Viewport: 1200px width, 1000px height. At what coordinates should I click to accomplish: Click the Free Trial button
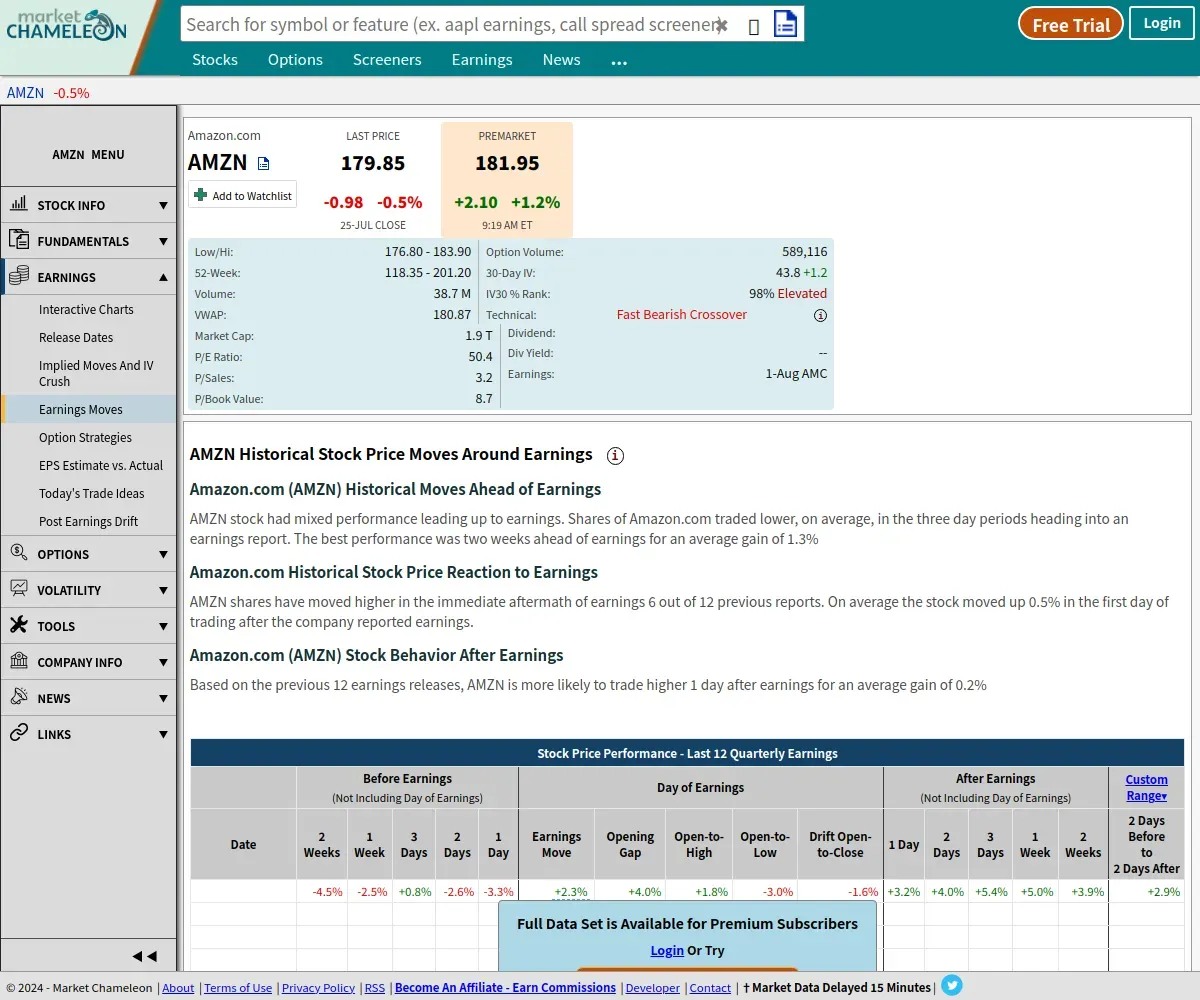click(x=1070, y=24)
